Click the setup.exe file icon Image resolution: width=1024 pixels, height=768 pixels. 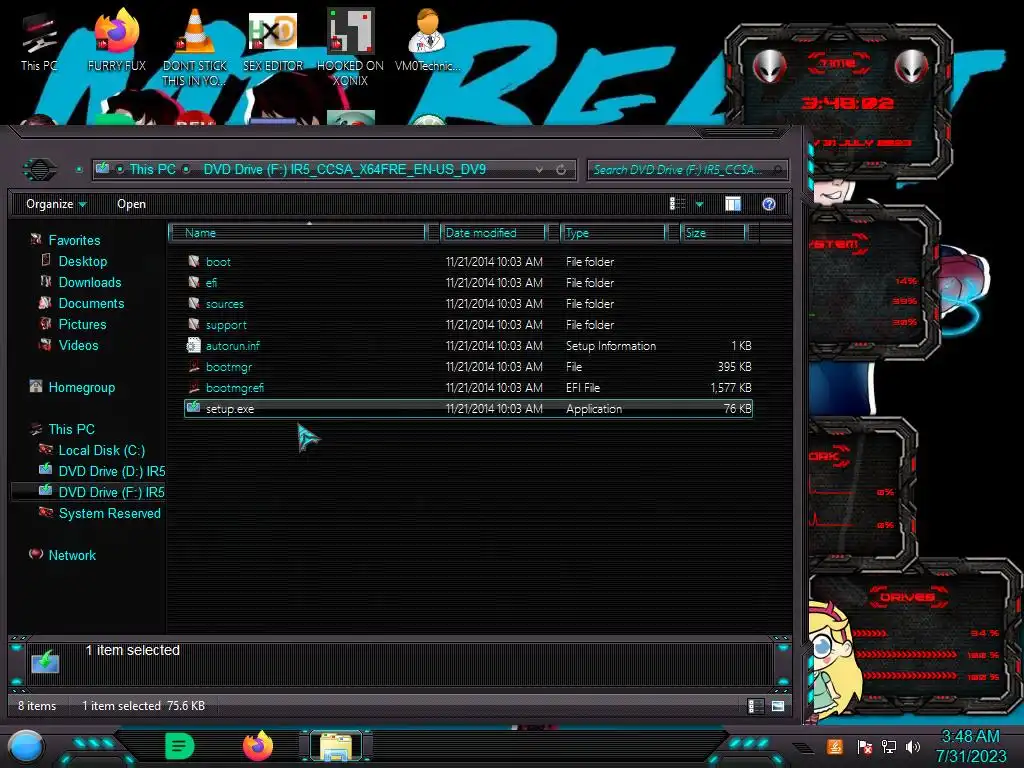pyautogui.click(x=193, y=408)
